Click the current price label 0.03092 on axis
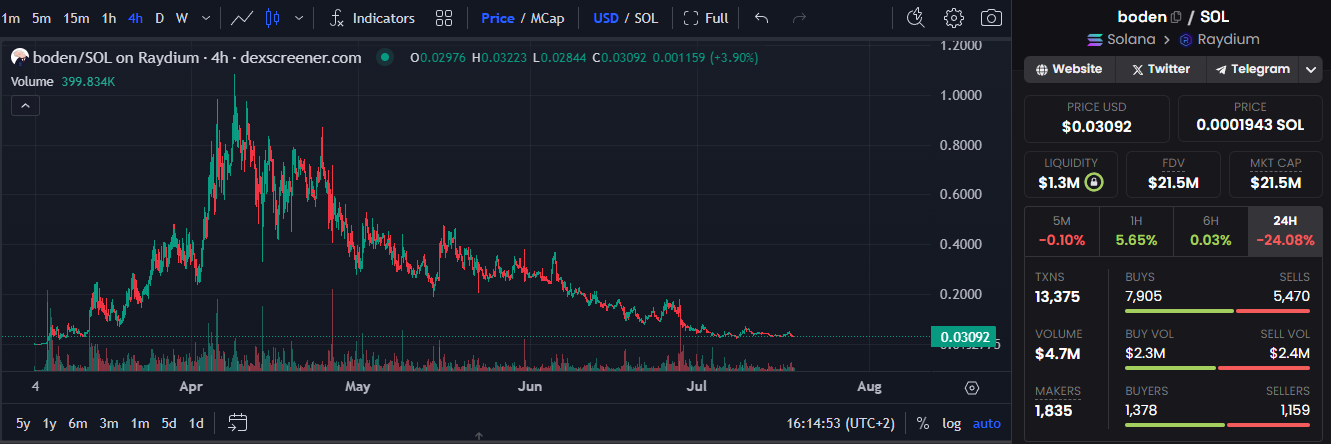Image resolution: width=1331 pixels, height=444 pixels. tap(964, 337)
